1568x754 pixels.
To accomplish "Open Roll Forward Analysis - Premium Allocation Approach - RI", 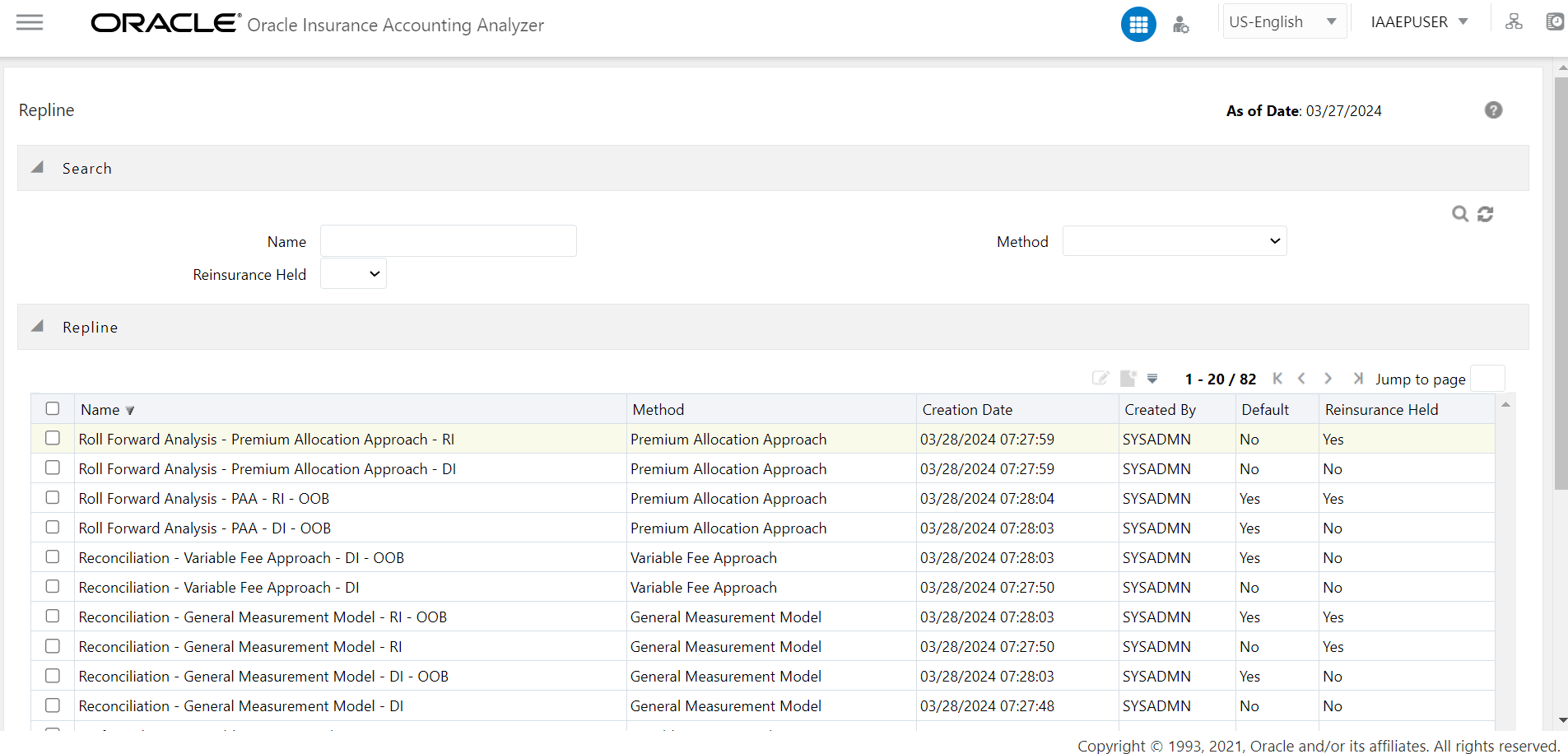I will pyautogui.click(x=267, y=440).
